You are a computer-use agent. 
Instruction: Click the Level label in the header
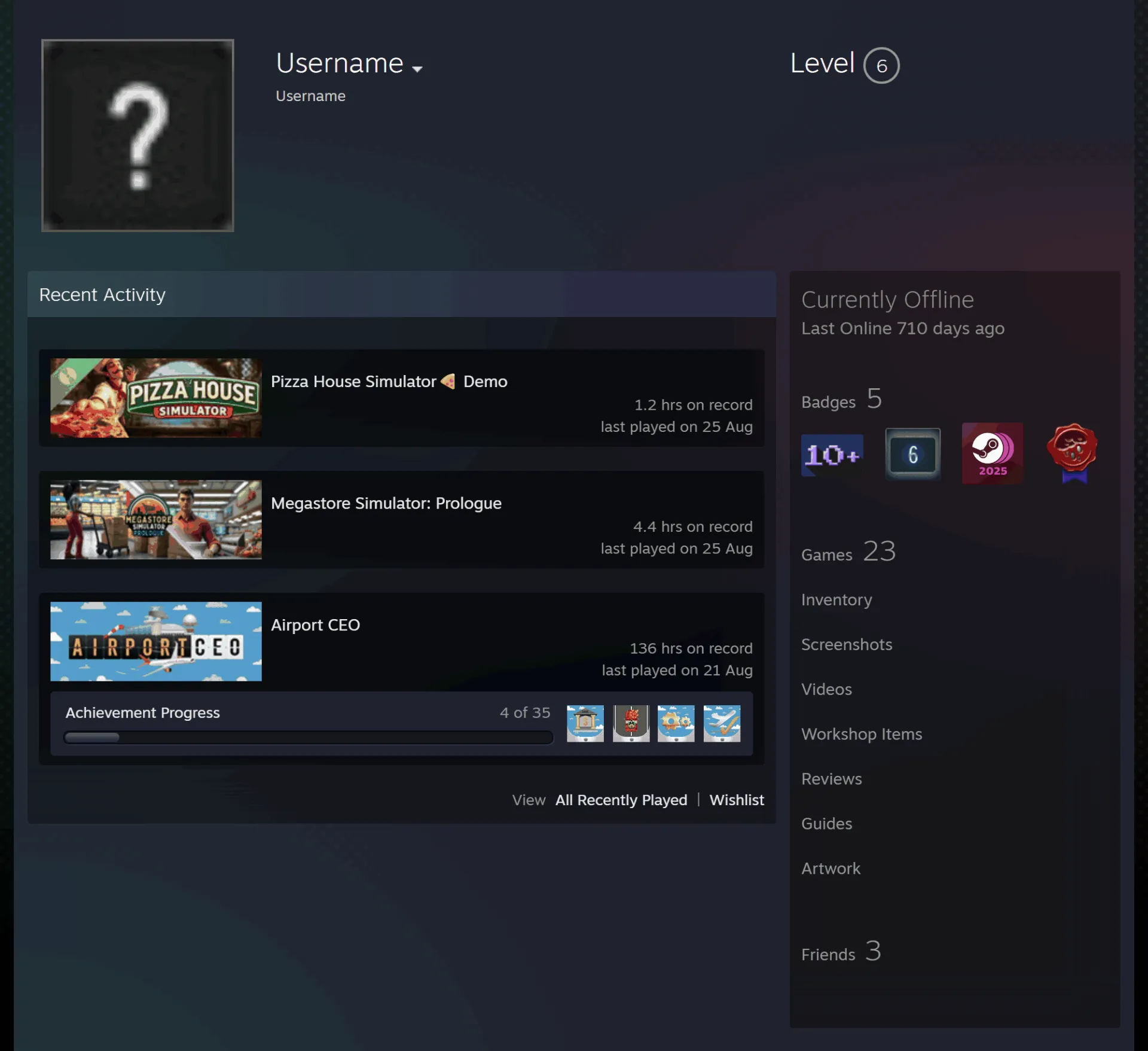[822, 63]
